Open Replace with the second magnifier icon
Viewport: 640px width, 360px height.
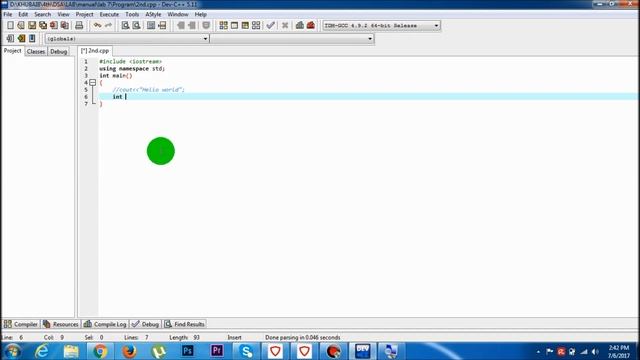[136, 25]
